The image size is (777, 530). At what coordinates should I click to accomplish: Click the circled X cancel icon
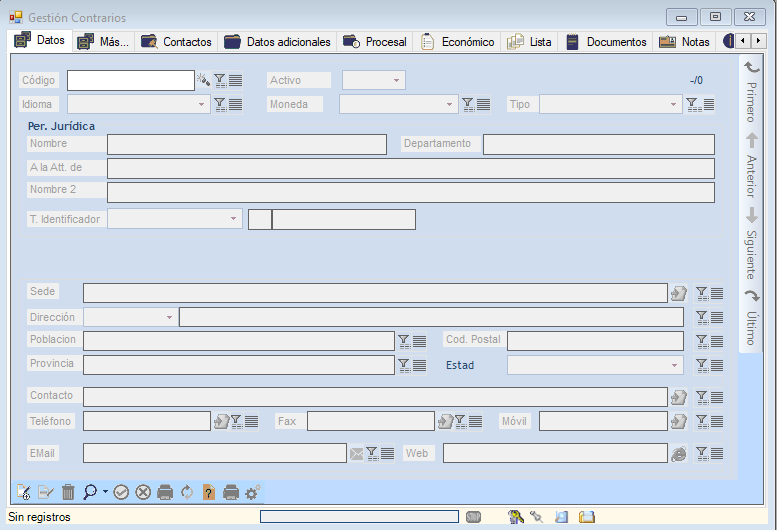(x=143, y=492)
